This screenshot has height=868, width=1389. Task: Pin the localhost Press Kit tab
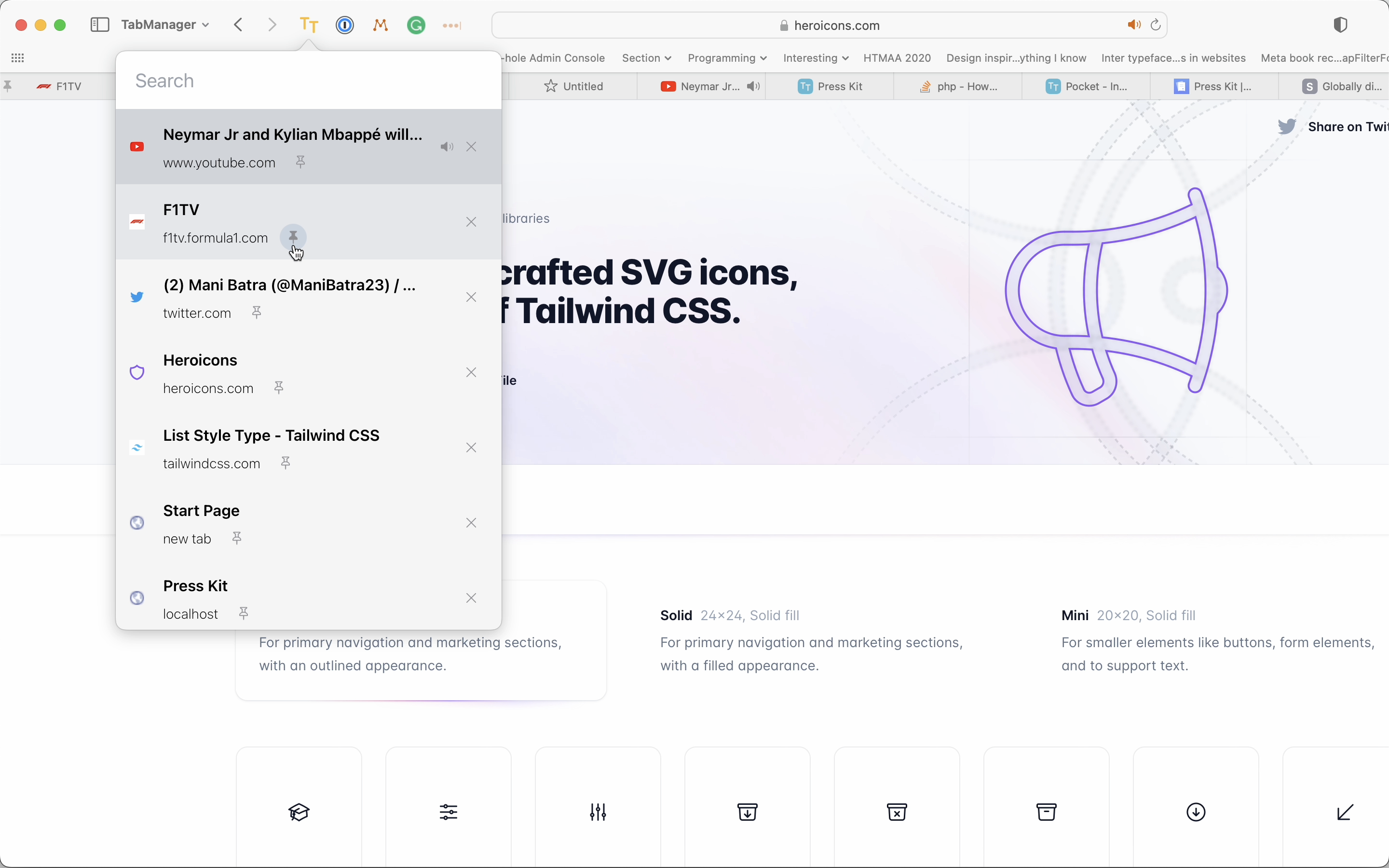point(244,613)
